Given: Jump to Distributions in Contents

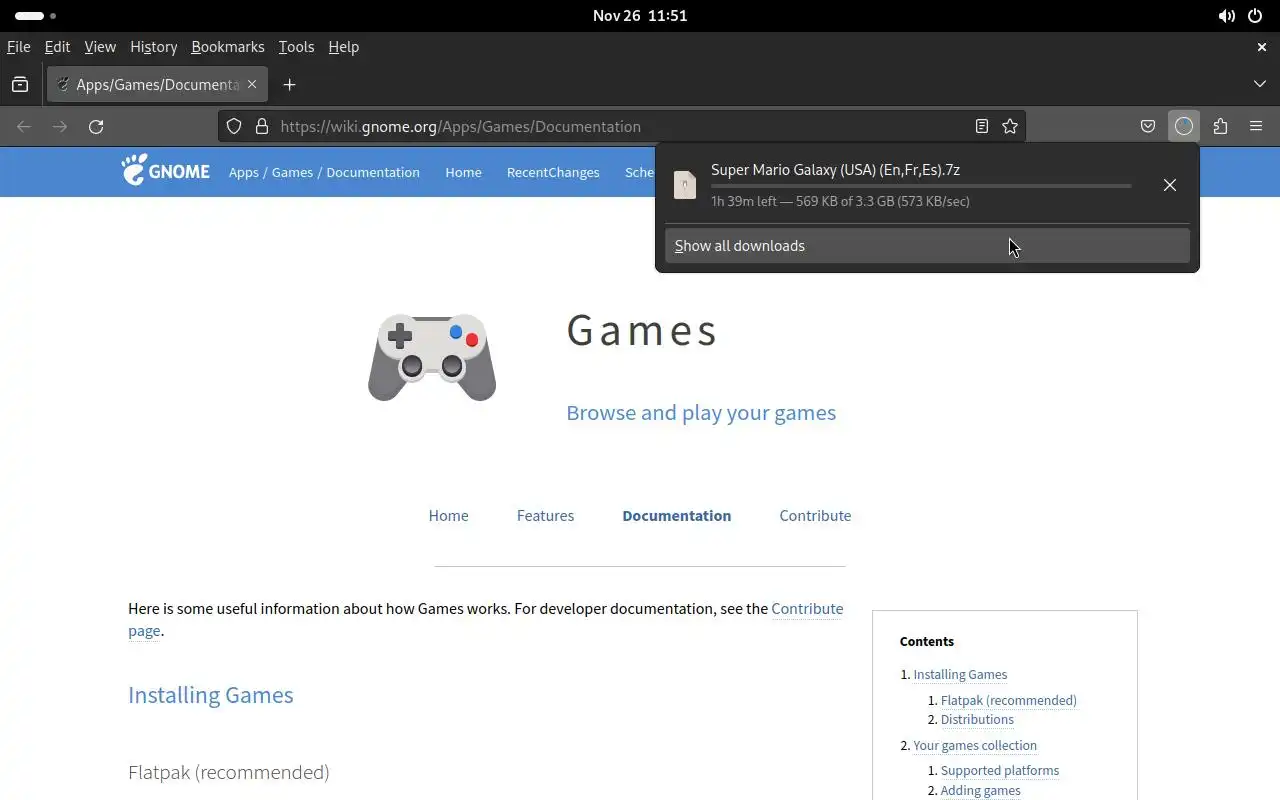Looking at the screenshot, I should click(x=977, y=720).
